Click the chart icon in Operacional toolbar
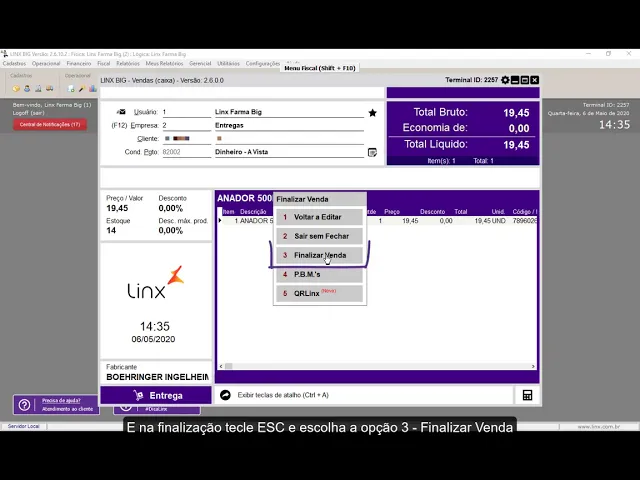640x480 pixels. click(93, 88)
